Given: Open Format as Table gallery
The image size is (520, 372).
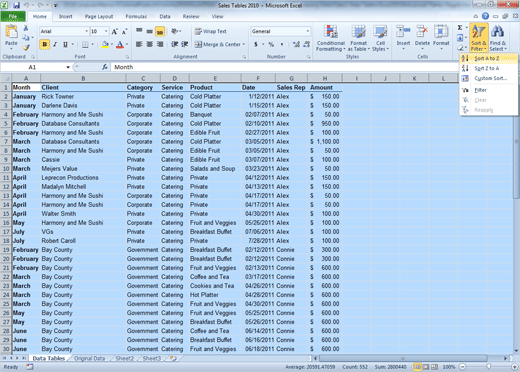Looking at the screenshot, I should pos(359,38).
